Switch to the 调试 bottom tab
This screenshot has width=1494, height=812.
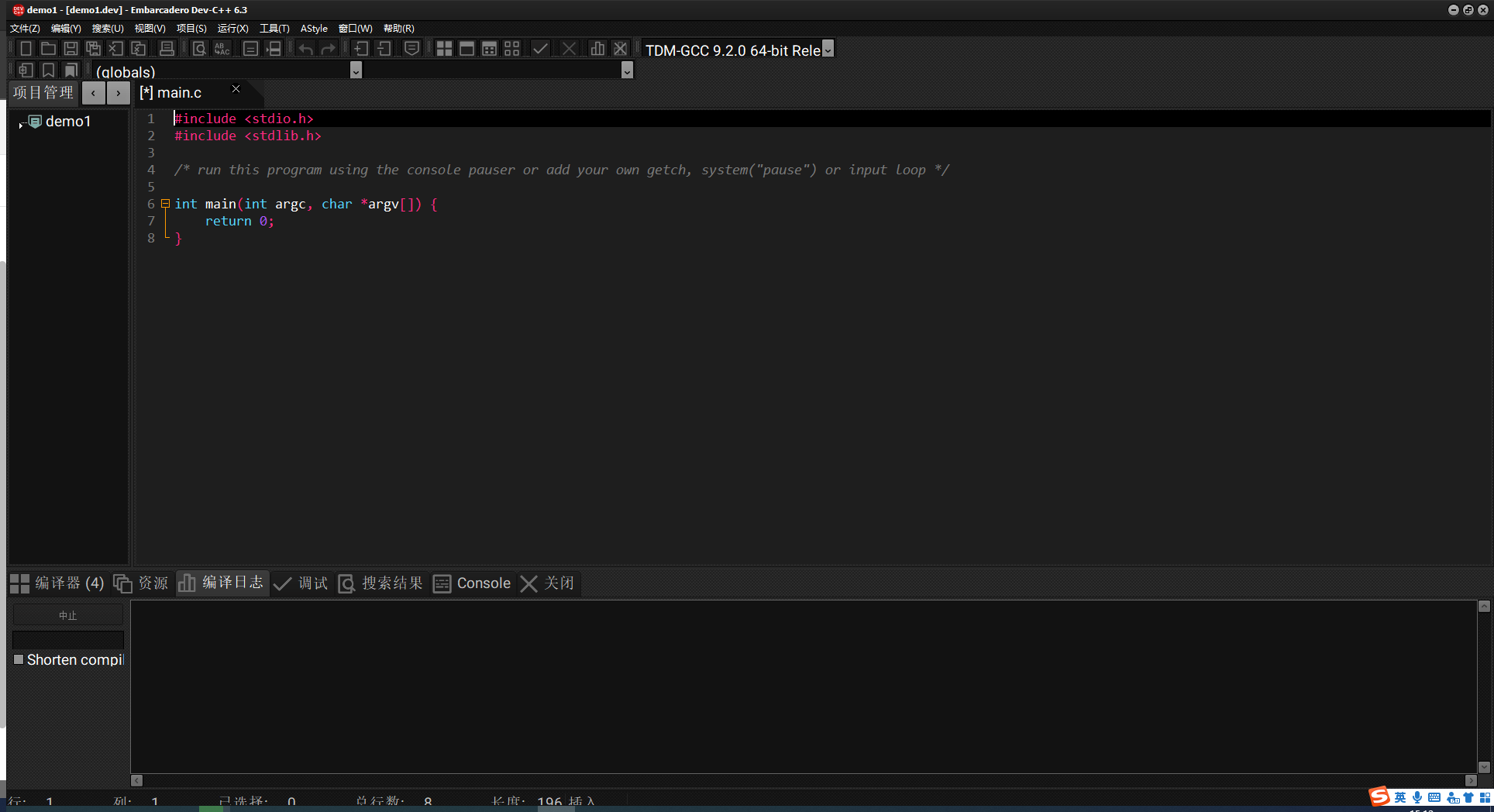coord(301,583)
